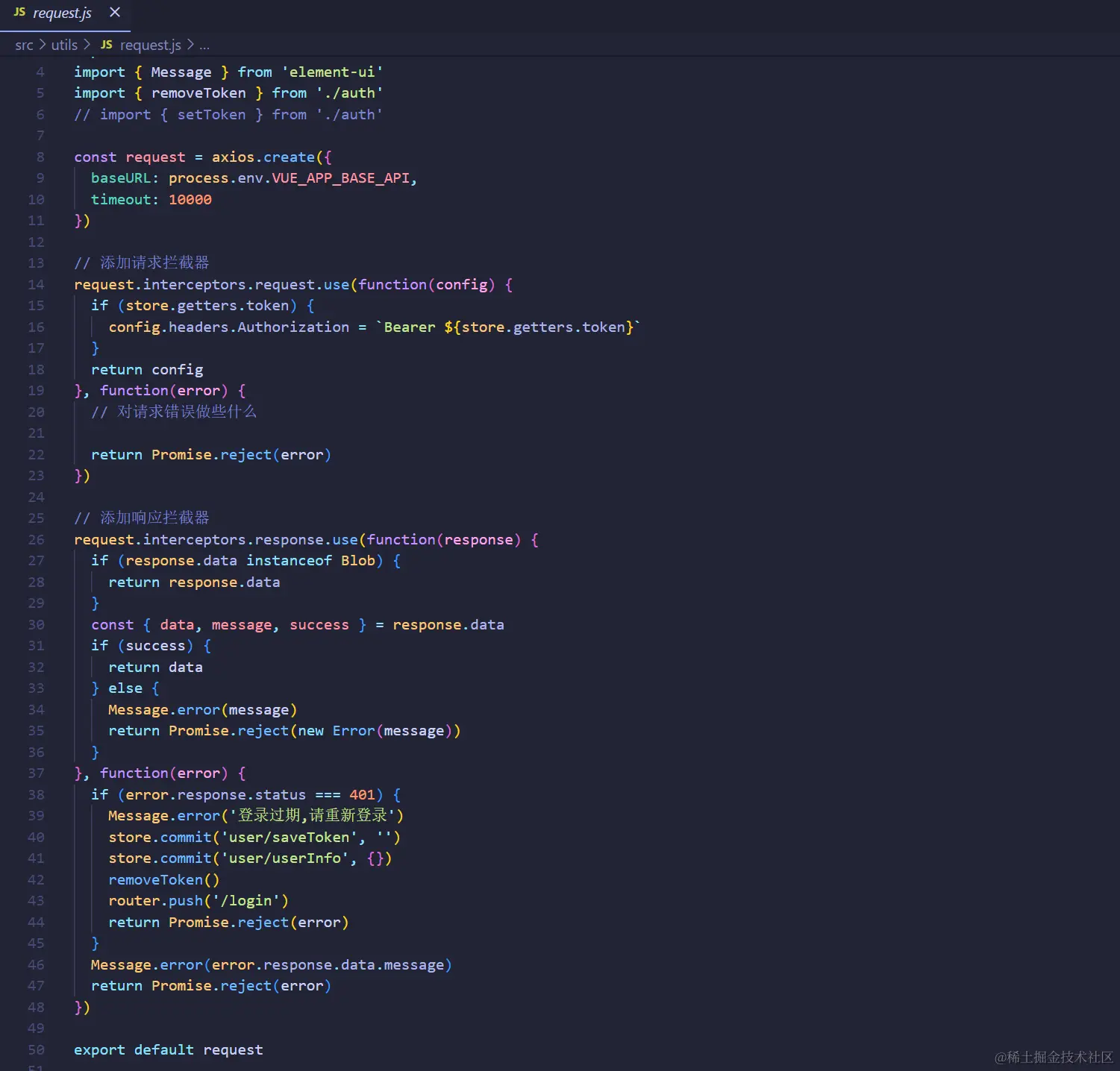Image resolution: width=1120 pixels, height=1071 pixels.
Task: Click the request.interceptors.response.use line
Action: coord(306,540)
